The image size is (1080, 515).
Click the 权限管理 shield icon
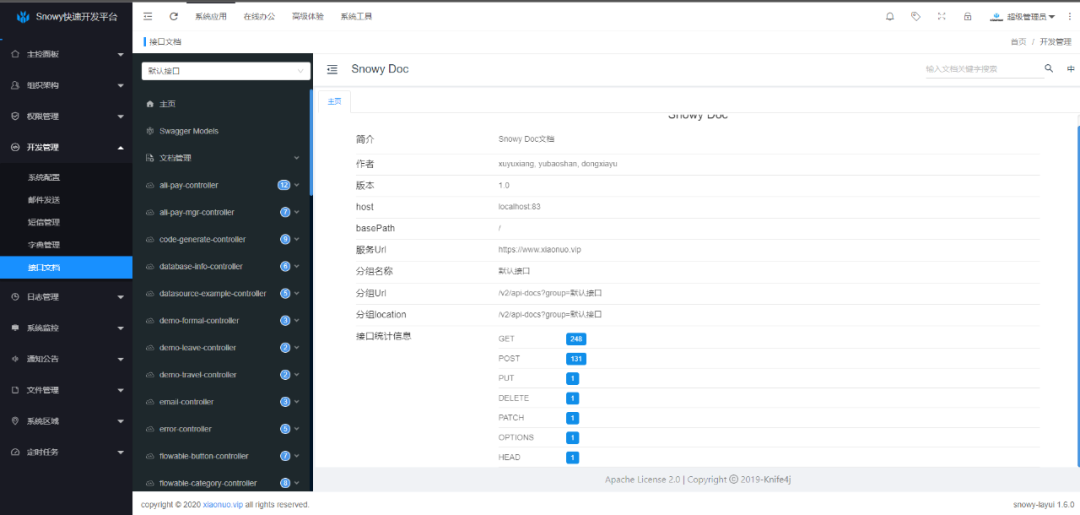[x=15, y=116]
